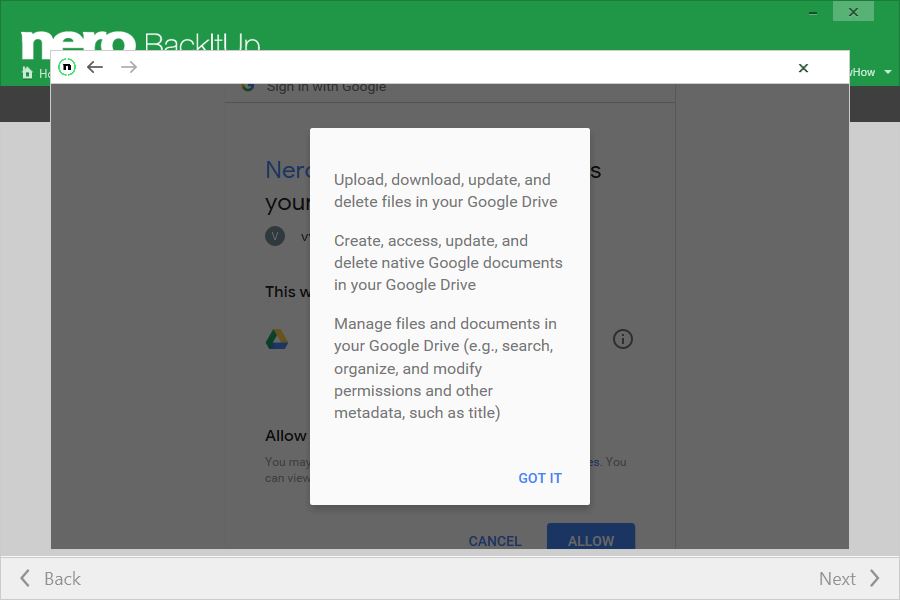Click the text 'Create, access, update, and'

click(430, 241)
